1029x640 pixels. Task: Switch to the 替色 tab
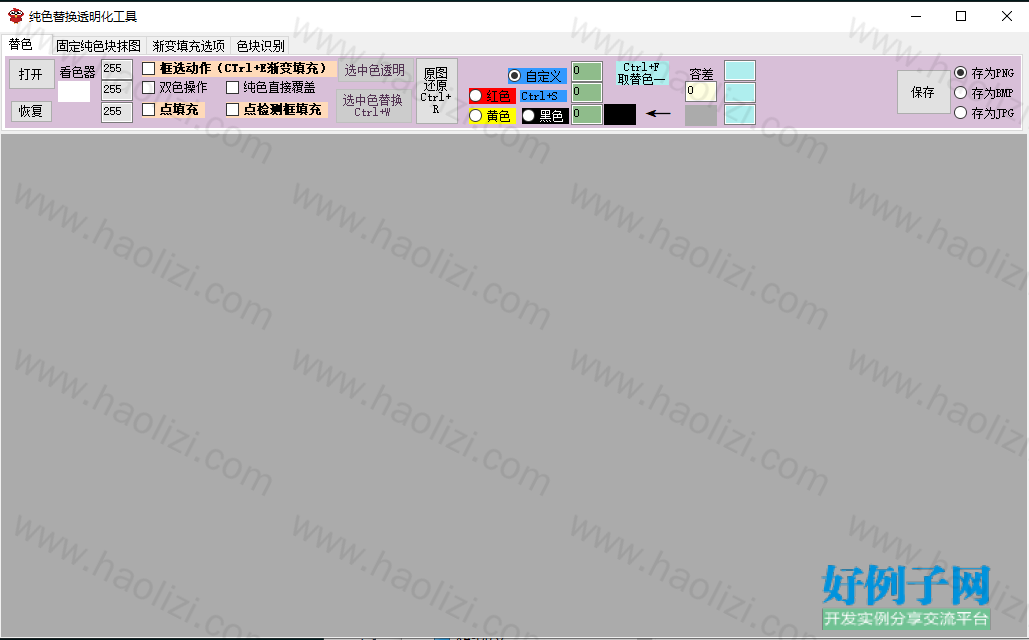tap(21, 45)
